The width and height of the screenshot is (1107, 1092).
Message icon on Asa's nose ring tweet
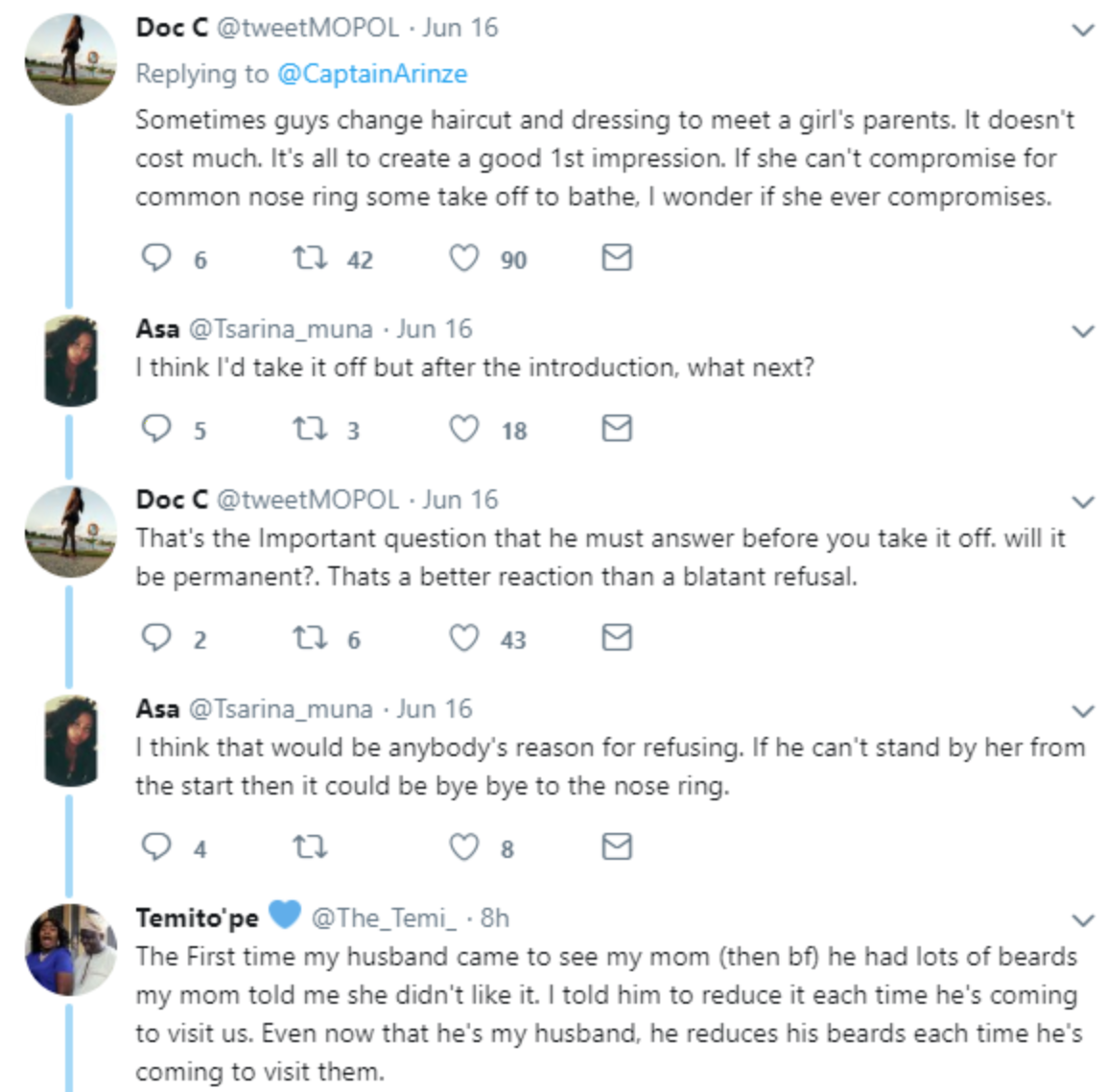click(x=616, y=846)
